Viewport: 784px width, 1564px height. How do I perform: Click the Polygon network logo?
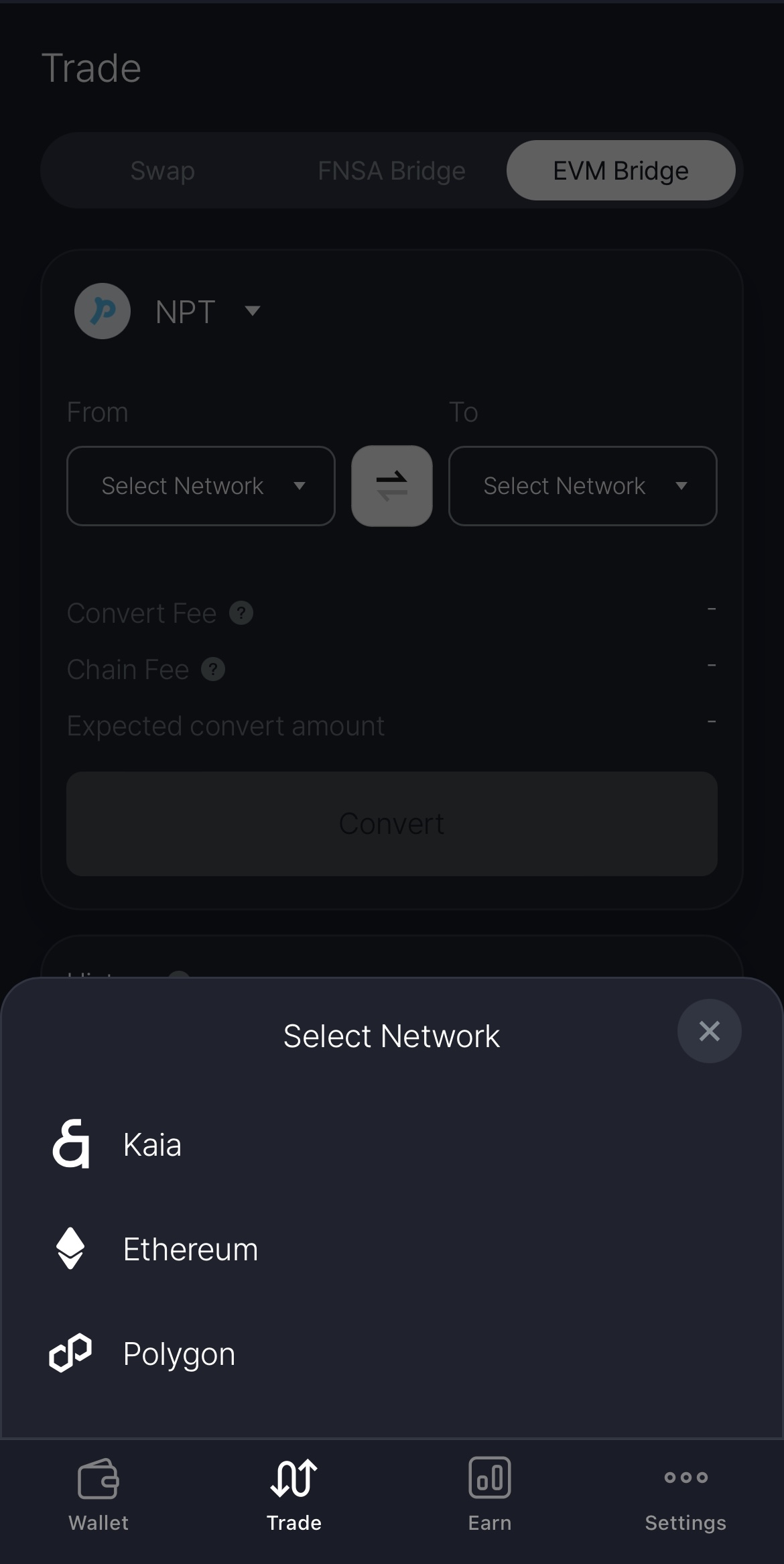(x=70, y=1353)
